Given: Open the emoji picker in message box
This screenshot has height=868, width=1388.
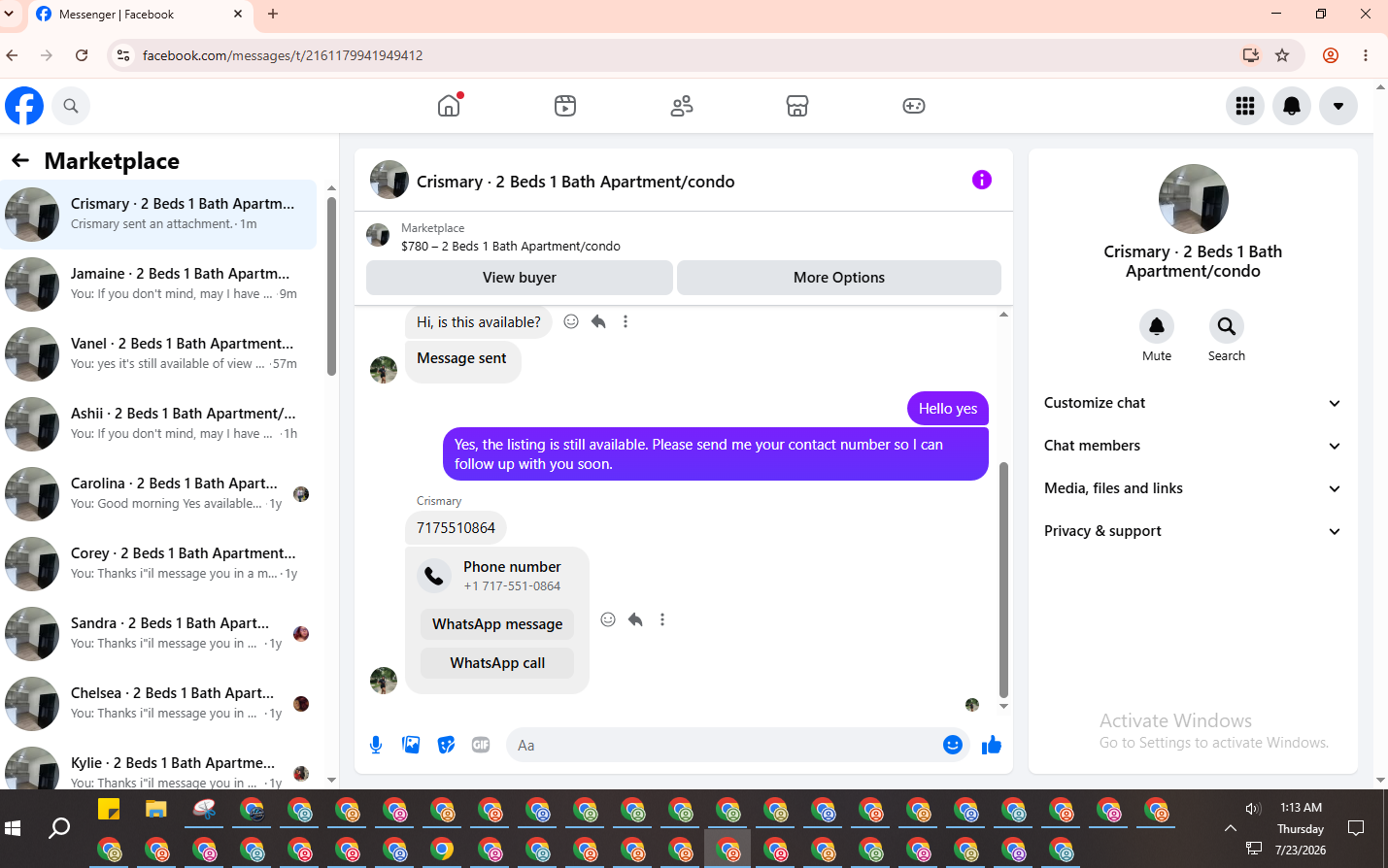Looking at the screenshot, I should pyautogui.click(x=953, y=745).
